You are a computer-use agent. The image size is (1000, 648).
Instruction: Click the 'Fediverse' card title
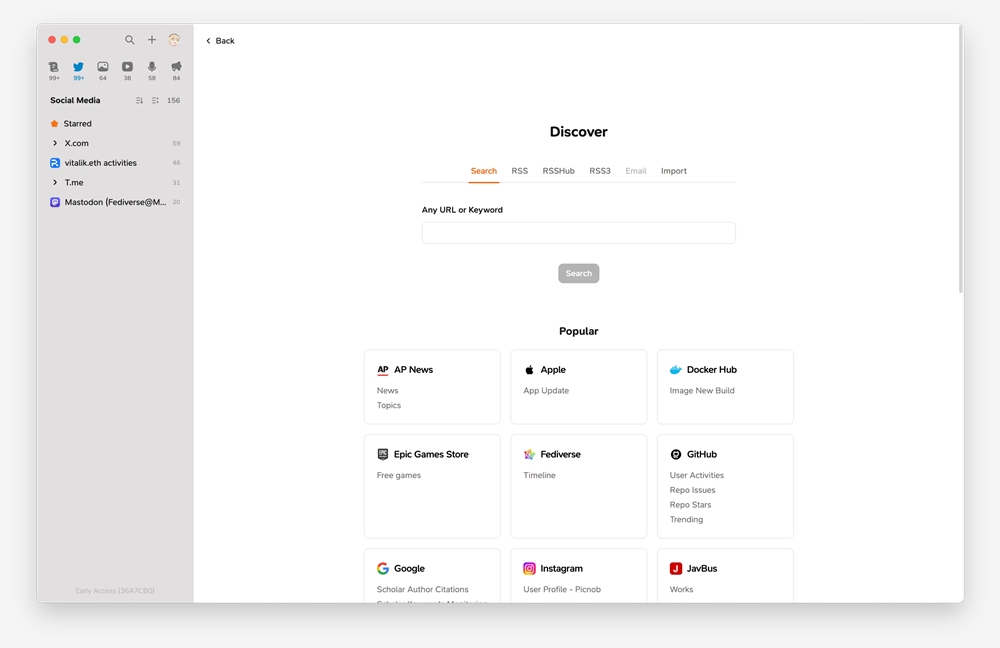coord(561,454)
